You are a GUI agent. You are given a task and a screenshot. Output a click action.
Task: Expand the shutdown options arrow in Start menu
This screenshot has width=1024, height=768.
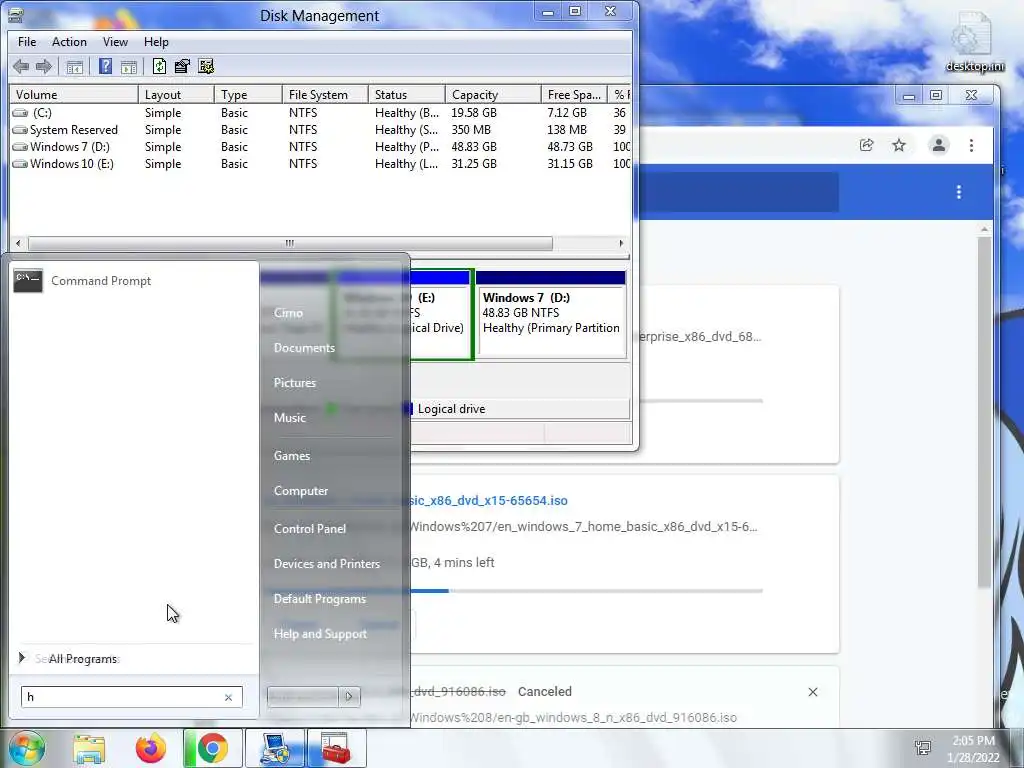click(349, 697)
